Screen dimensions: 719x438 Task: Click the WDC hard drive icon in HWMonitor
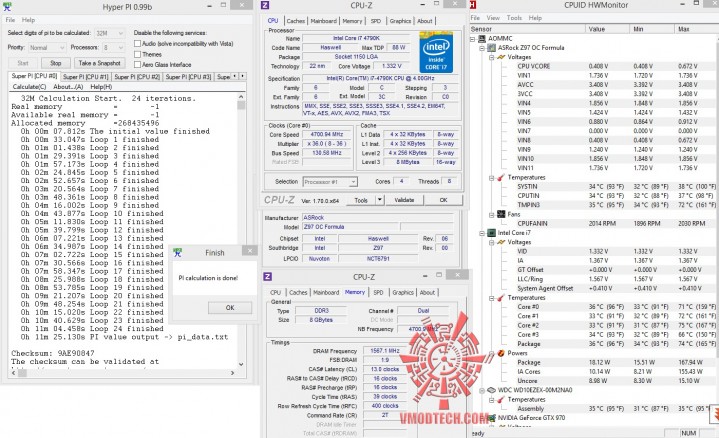point(491,390)
